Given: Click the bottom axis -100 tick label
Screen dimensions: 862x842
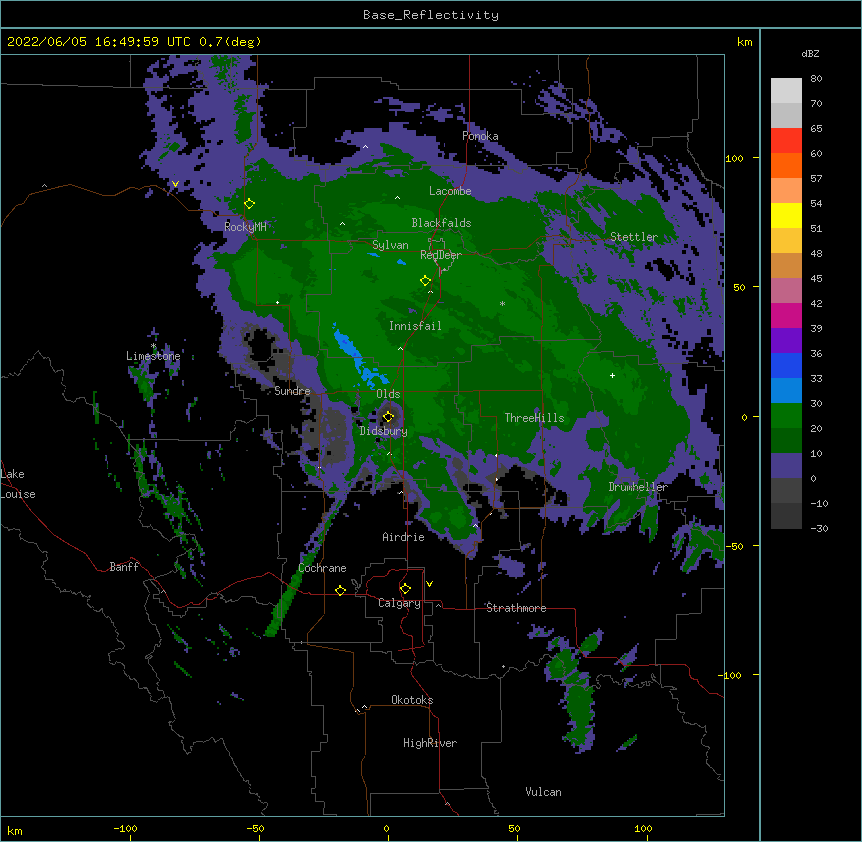Looking at the screenshot, I should [125, 828].
